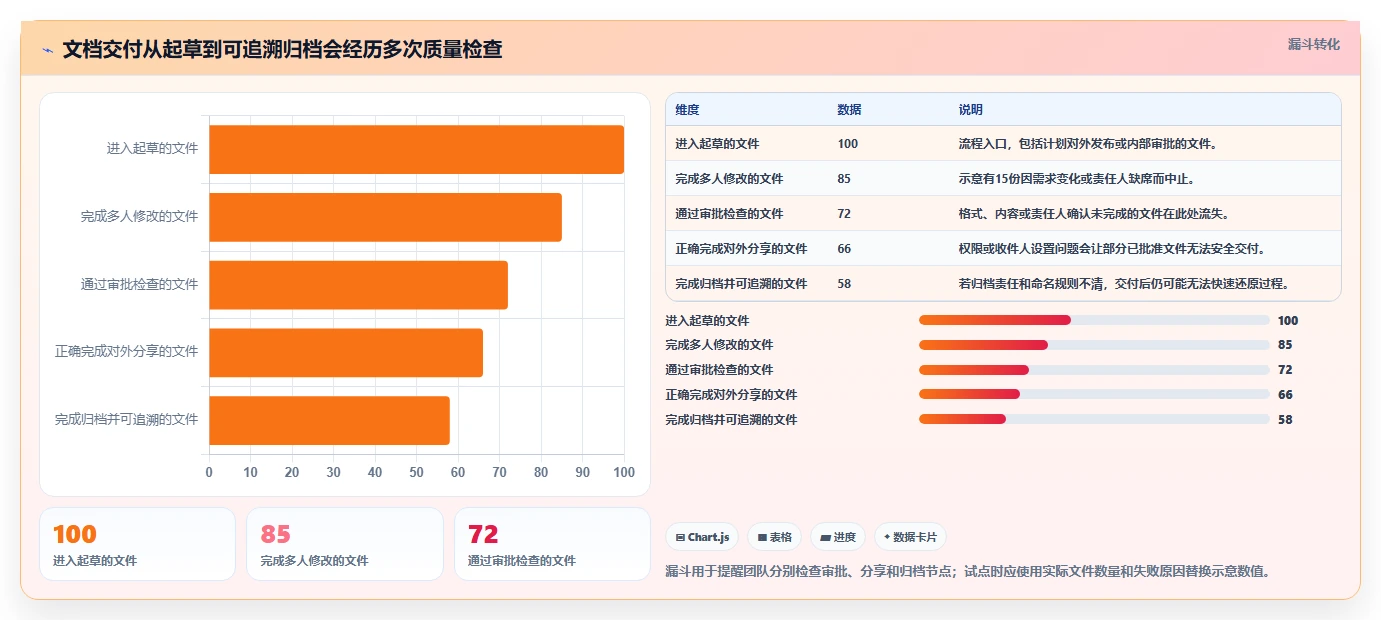Click the 表格 chip
1381x620 pixels.
tap(775, 537)
